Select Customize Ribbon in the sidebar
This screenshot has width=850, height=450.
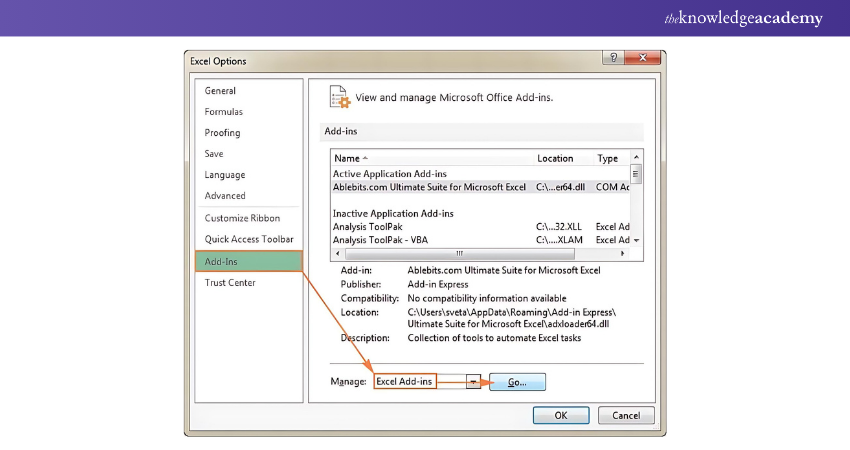(242, 218)
